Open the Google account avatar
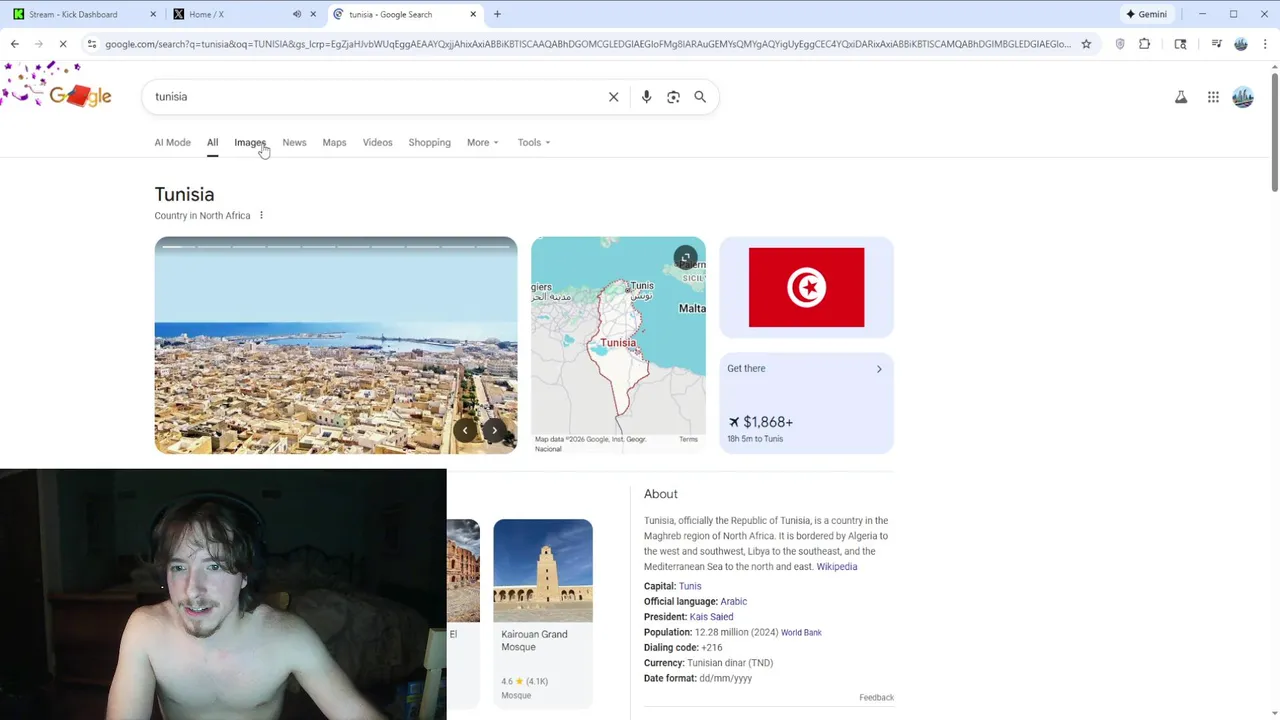This screenshot has width=1280, height=720. pos(1243,97)
